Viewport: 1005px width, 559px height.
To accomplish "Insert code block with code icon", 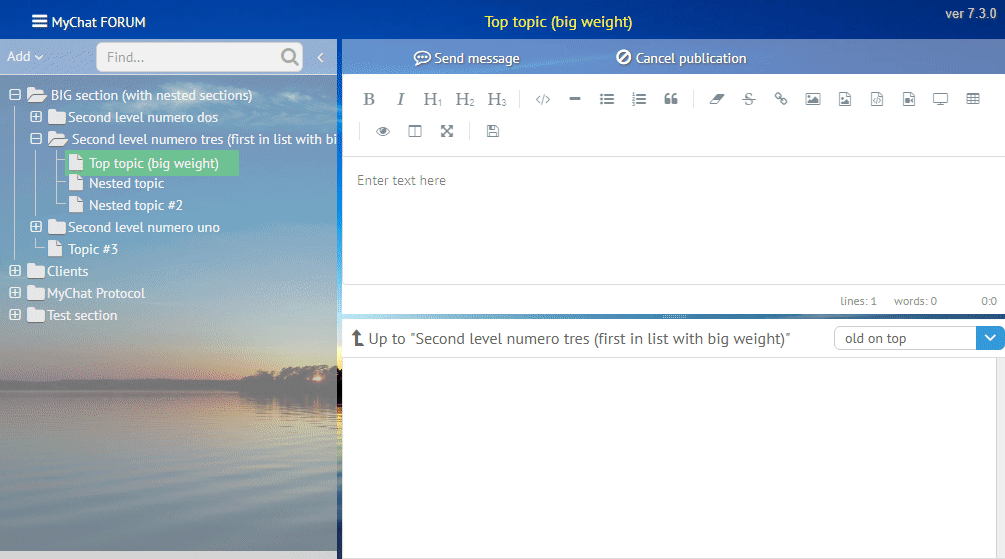I will tap(543, 99).
